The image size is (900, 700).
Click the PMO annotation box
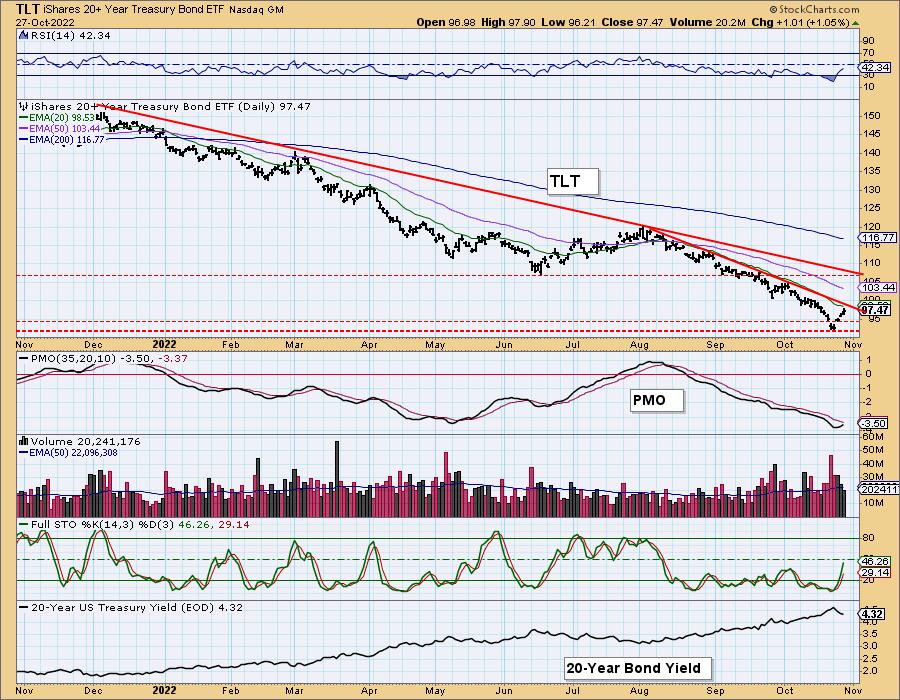tap(657, 400)
